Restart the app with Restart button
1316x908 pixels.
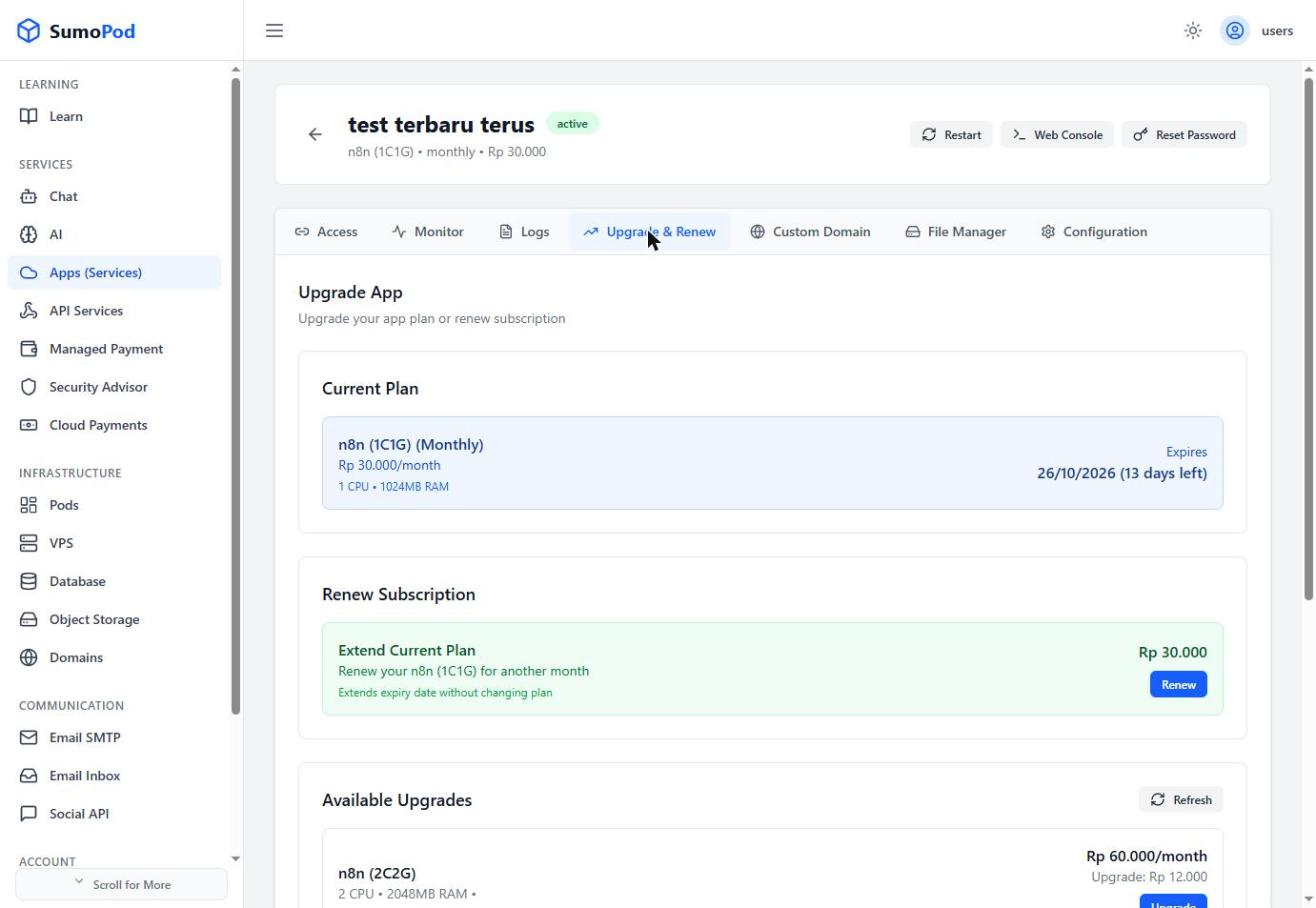(x=952, y=135)
